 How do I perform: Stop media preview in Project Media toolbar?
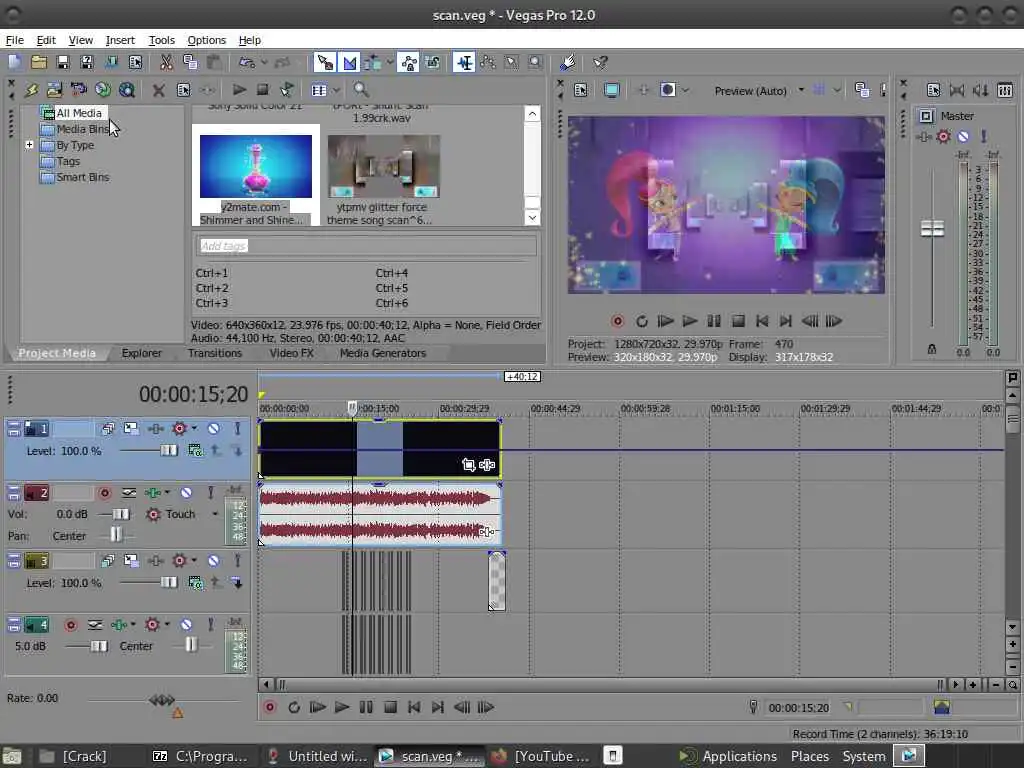(263, 89)
